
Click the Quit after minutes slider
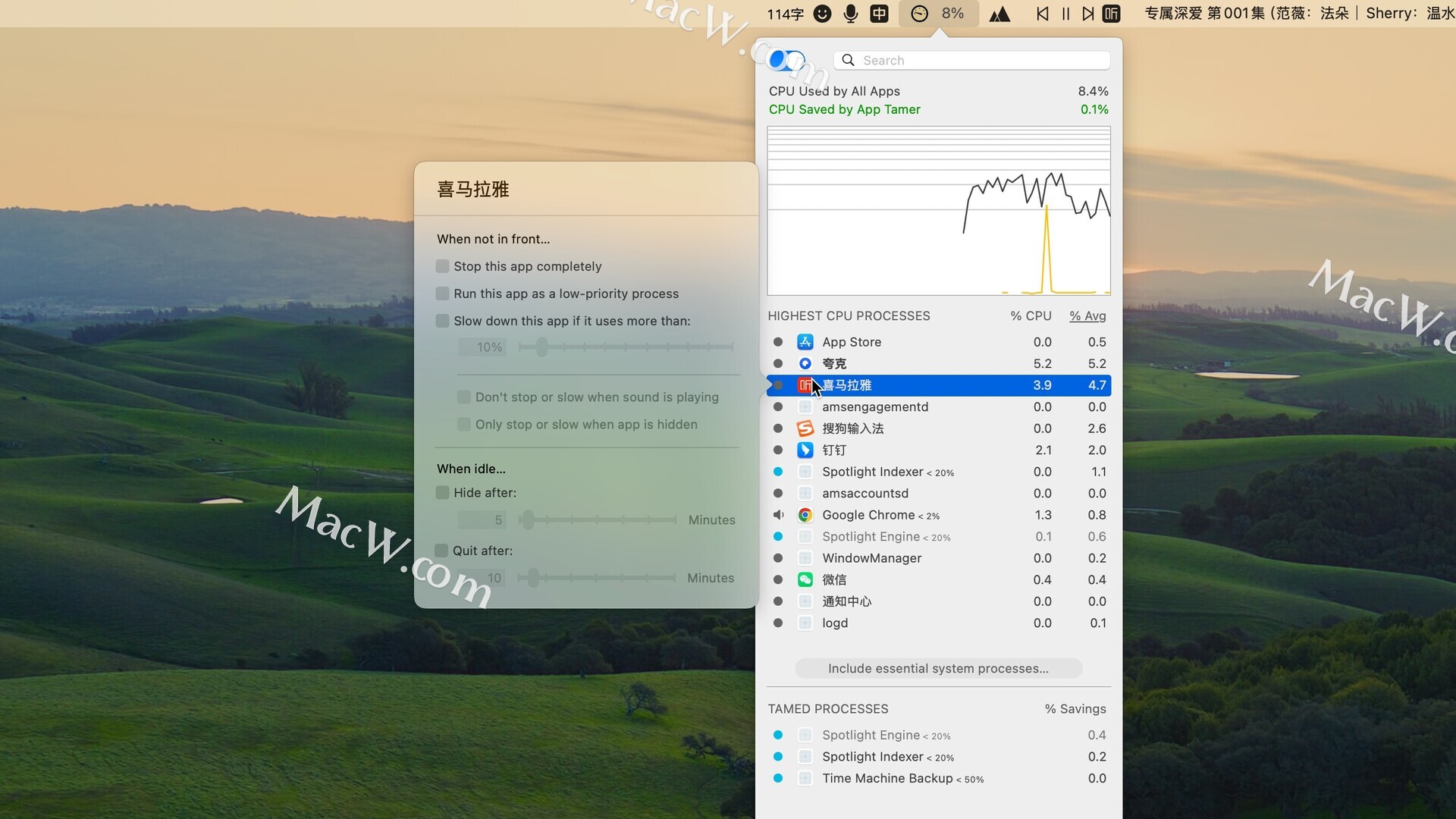click(x=597, y=578)
